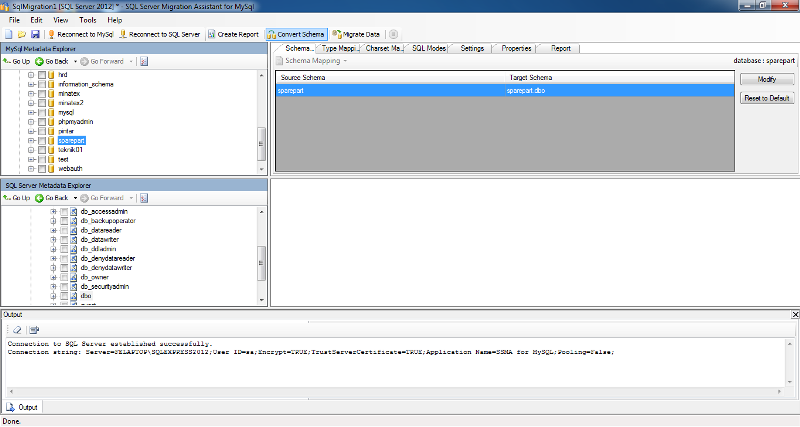Check the sparepart database checkbox

[42, 141]
